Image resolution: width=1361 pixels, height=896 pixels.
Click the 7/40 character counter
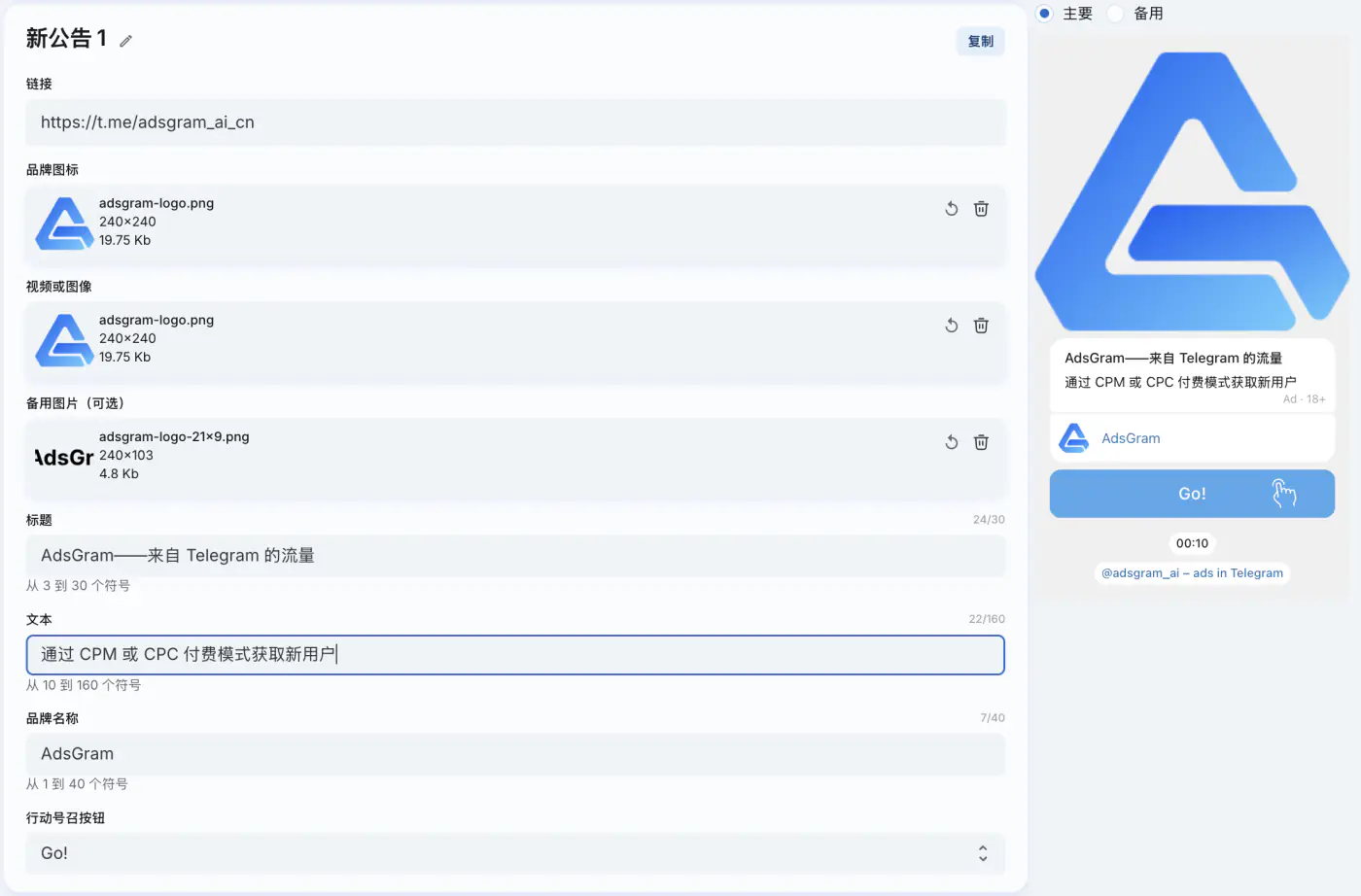point(993,718)
